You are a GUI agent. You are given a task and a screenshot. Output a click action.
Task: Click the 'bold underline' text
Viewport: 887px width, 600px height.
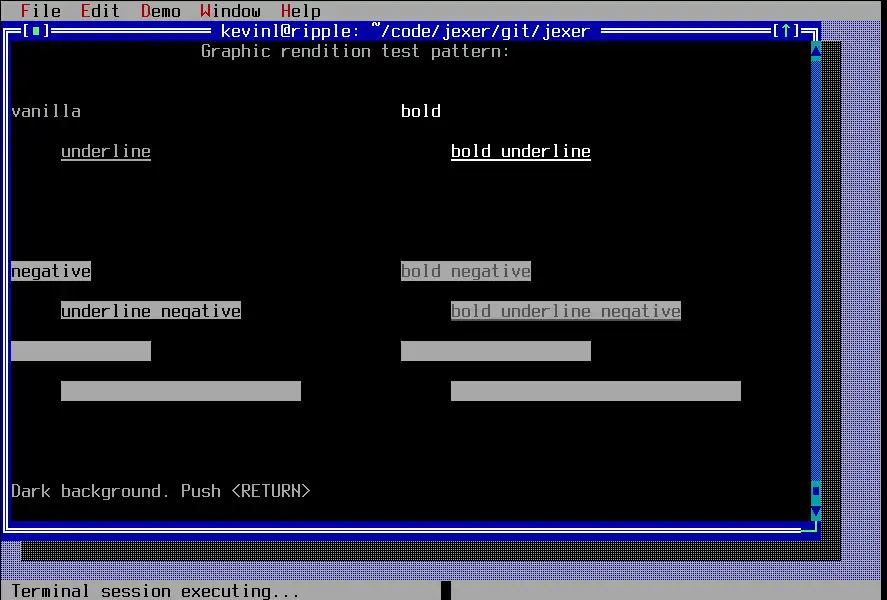[x=521, y=152]
